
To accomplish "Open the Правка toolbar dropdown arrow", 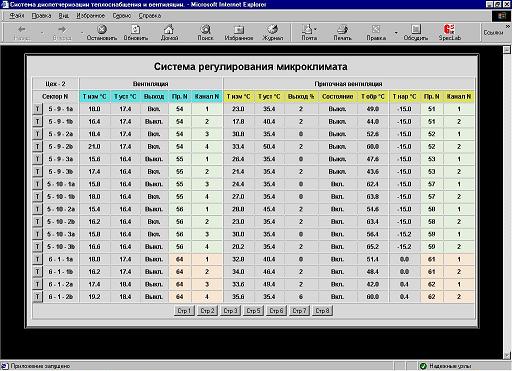I will point(396,33).
